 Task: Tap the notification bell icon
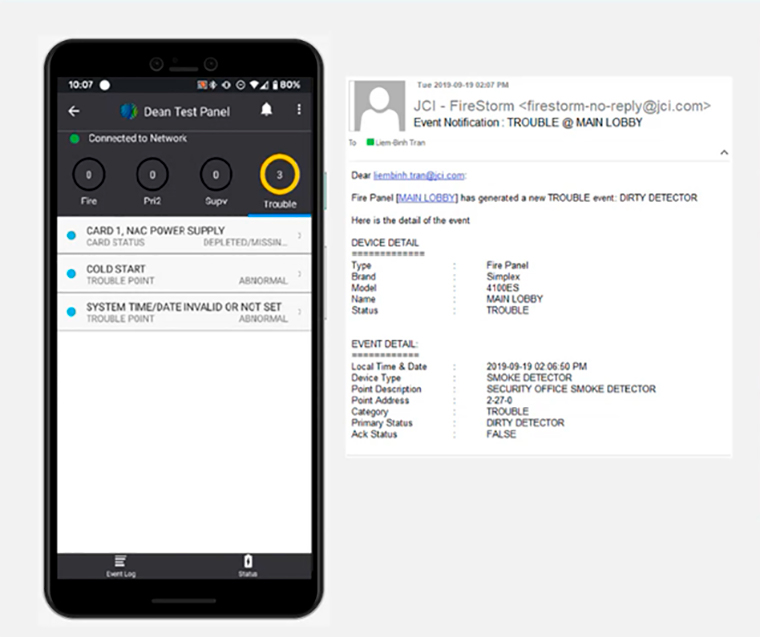tap(267, 110)
